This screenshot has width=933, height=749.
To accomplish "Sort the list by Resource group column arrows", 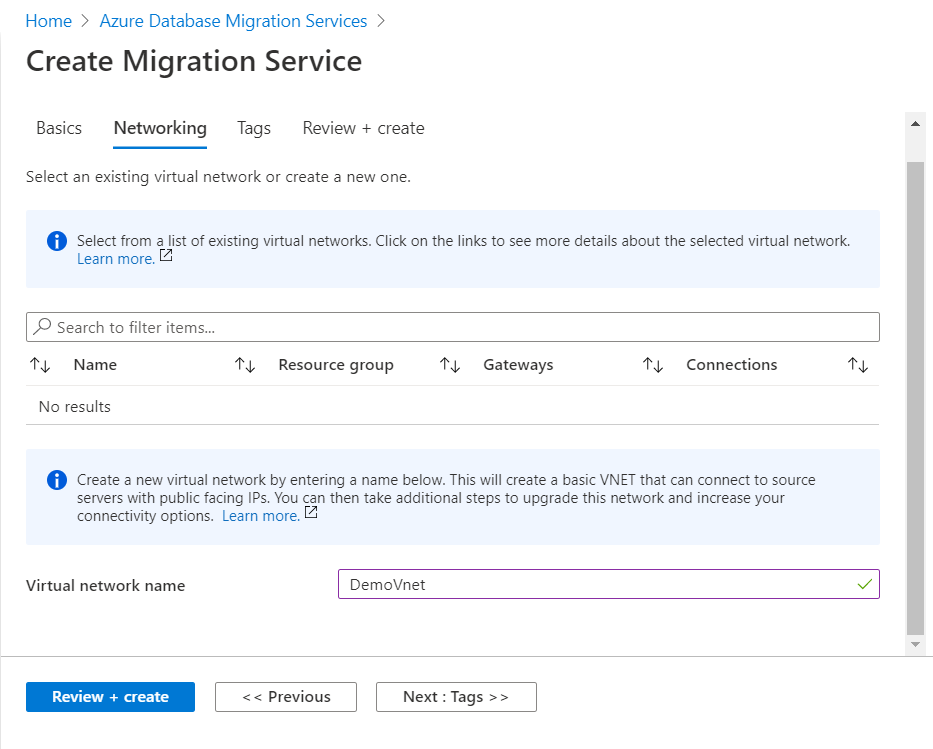I will (x=245, y=365).
